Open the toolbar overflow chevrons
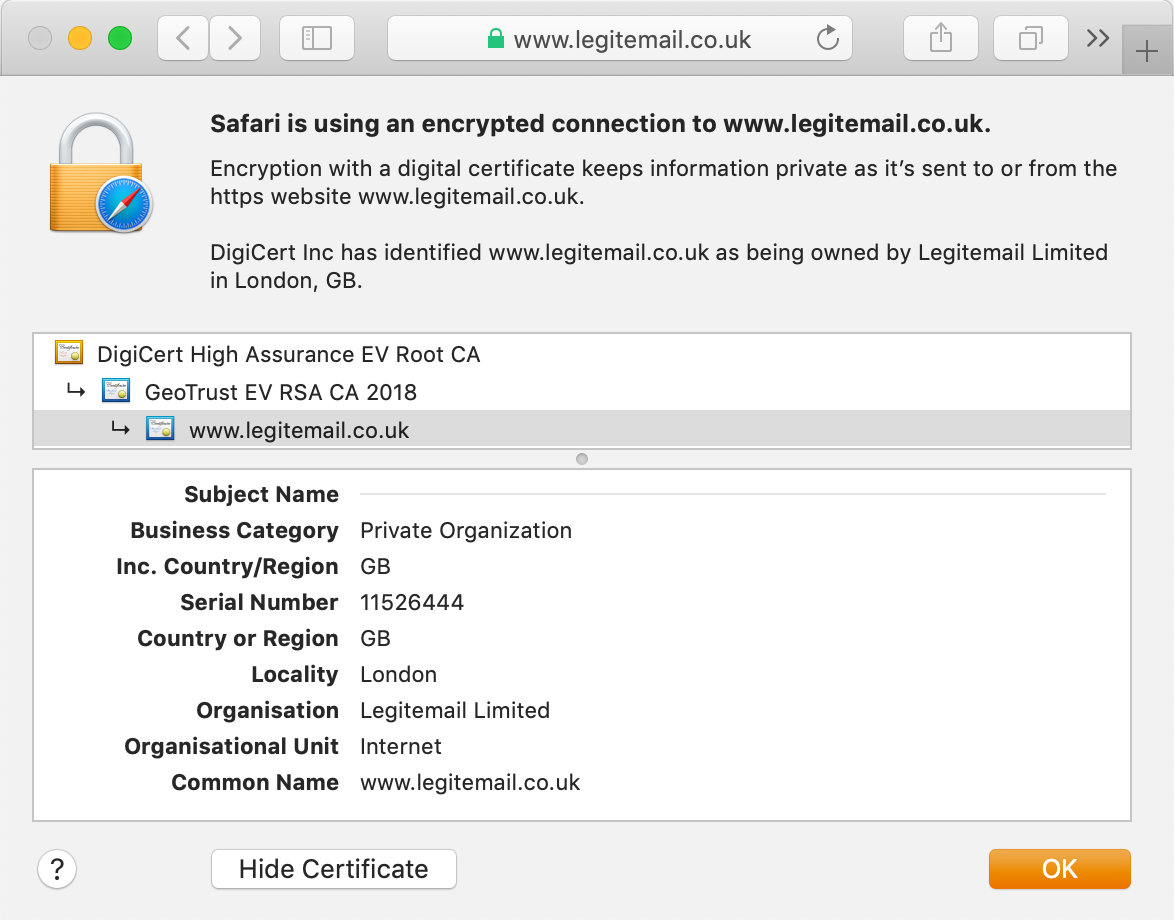The image size is (1174, 920). coord(1098,38)
